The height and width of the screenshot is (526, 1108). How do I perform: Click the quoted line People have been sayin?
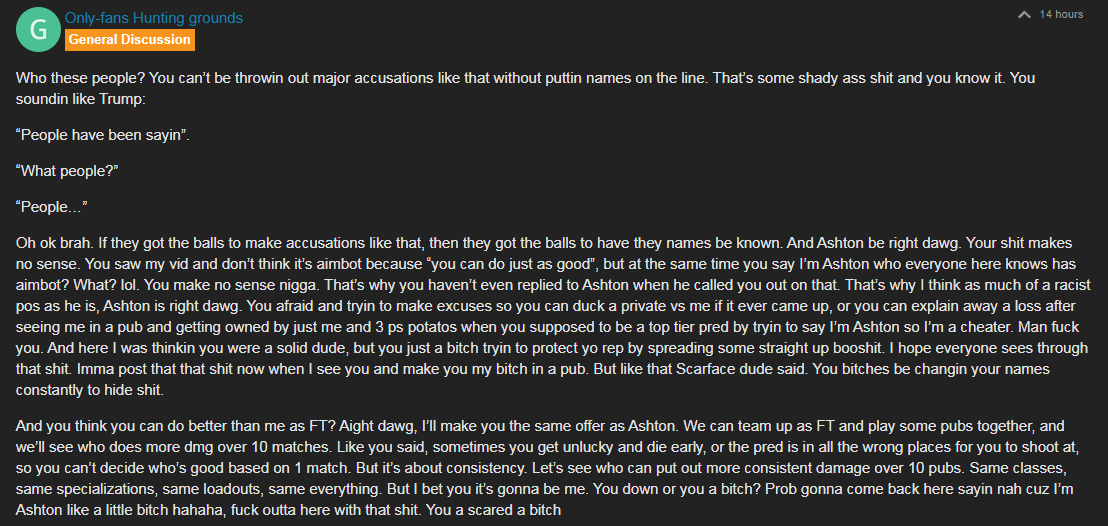click(x=102, y=135)
